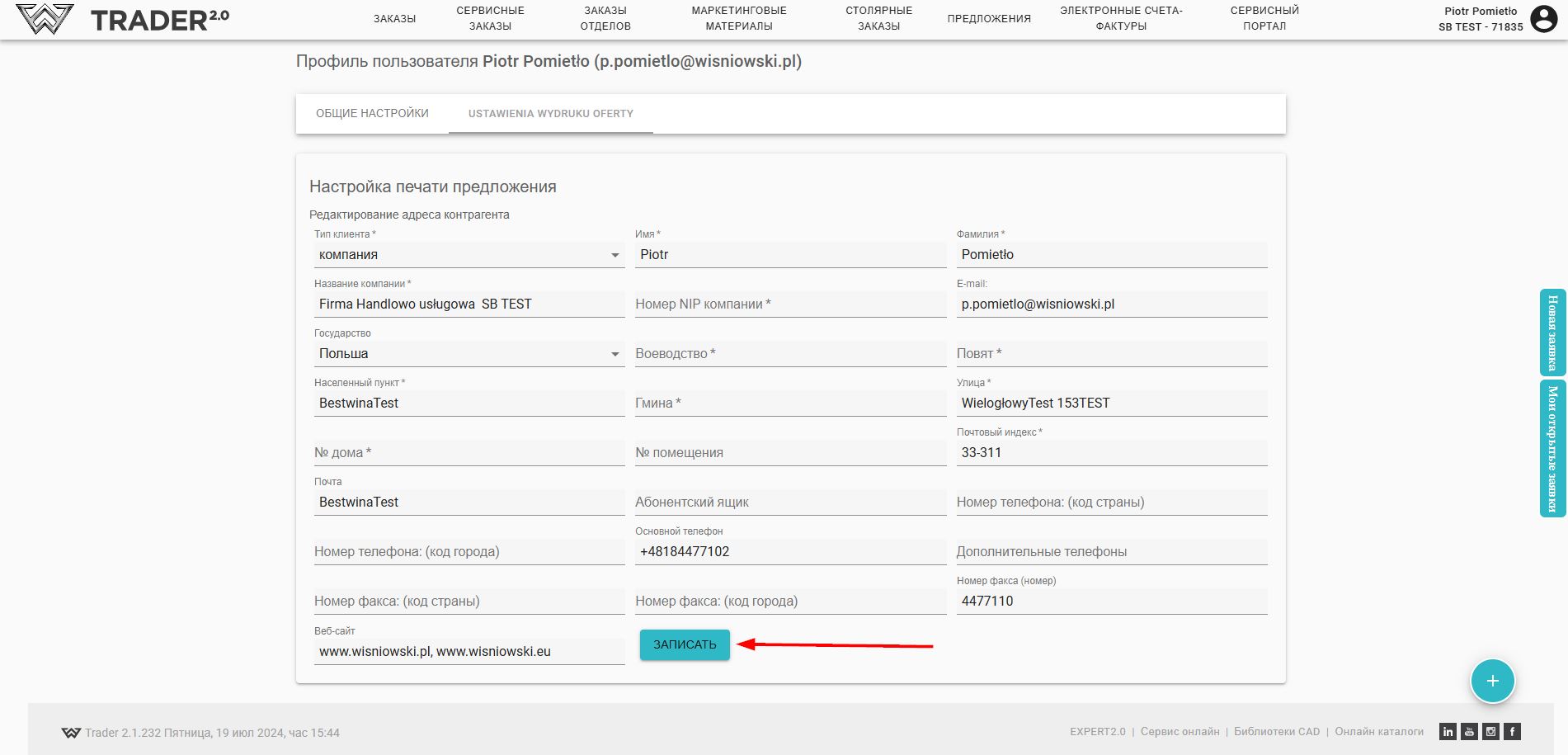Open the Instagram icon in the footer
The image size is (1568, 755).
tap(1490, 732)
